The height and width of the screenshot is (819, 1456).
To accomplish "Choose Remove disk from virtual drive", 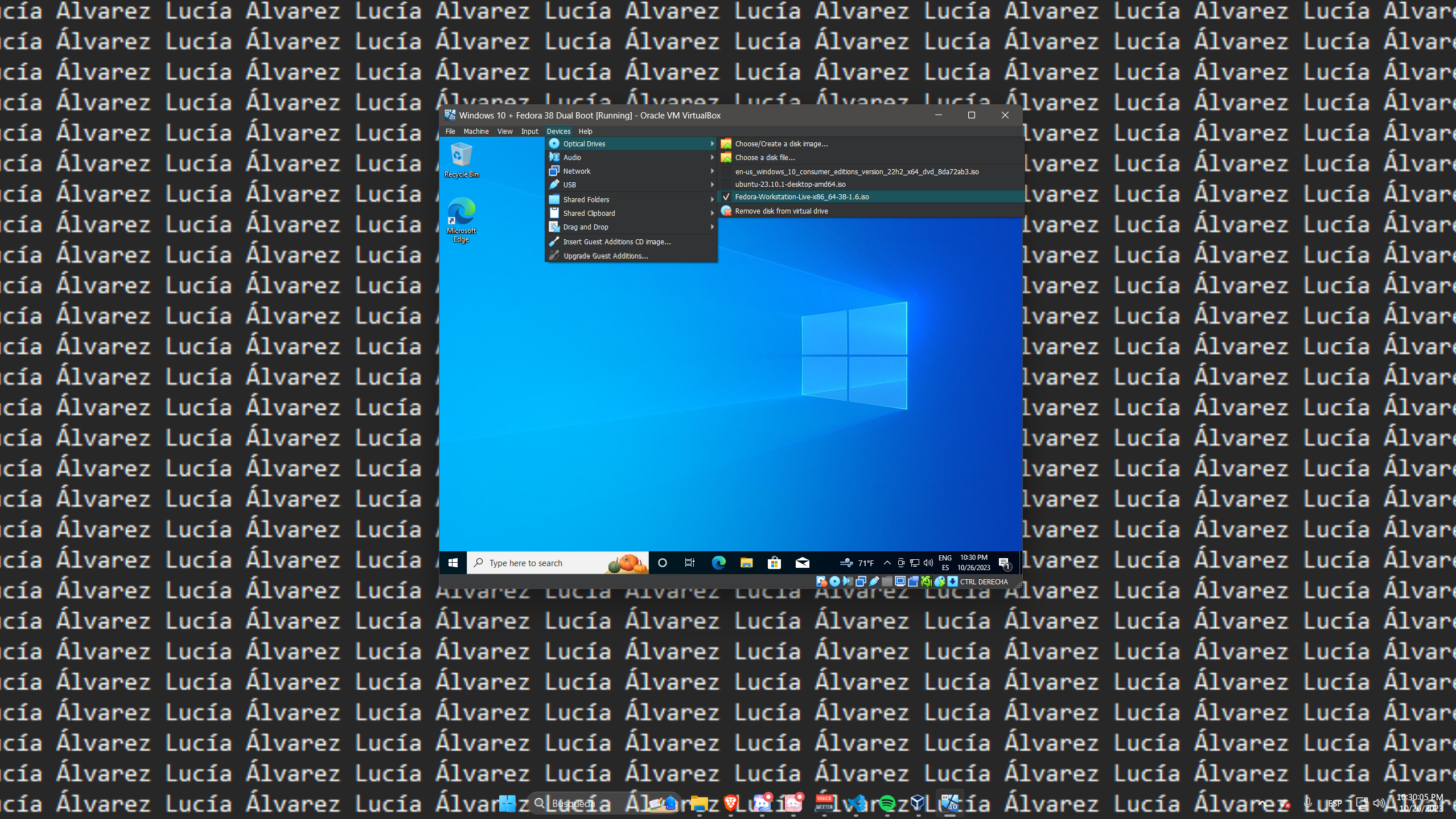I will (x=781, y=211).
